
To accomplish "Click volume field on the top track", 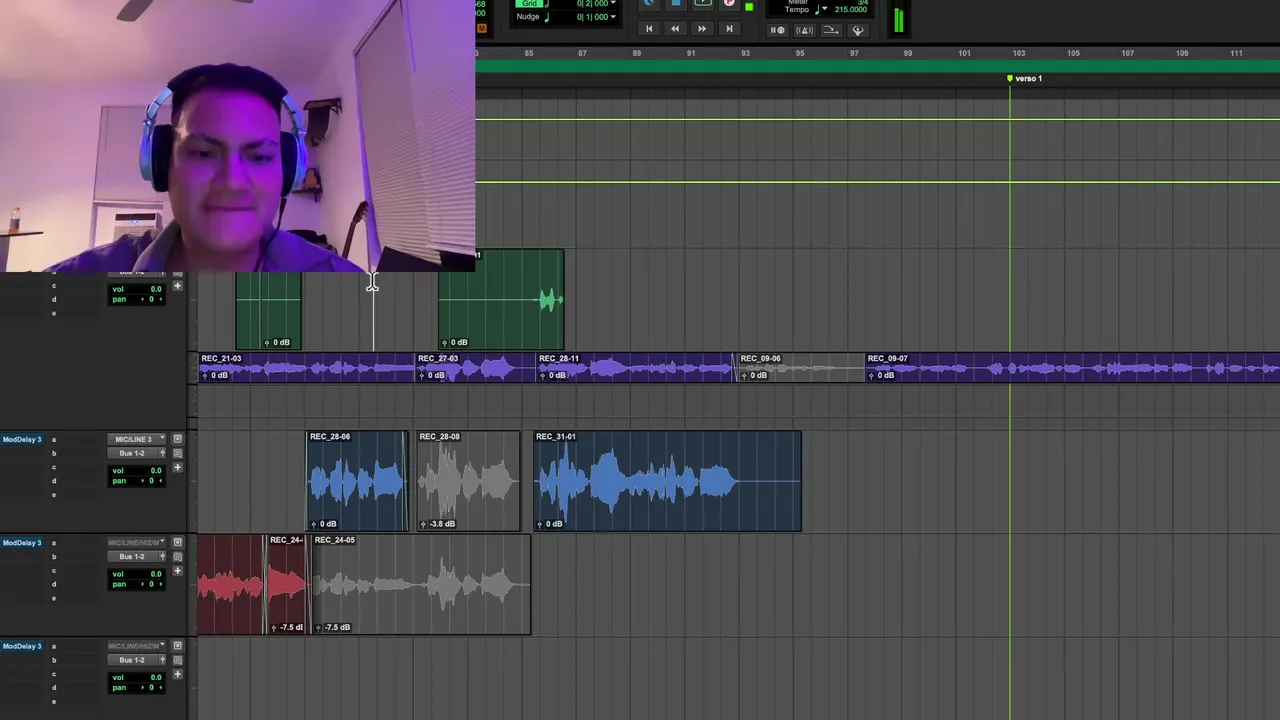I will [137, 289].
